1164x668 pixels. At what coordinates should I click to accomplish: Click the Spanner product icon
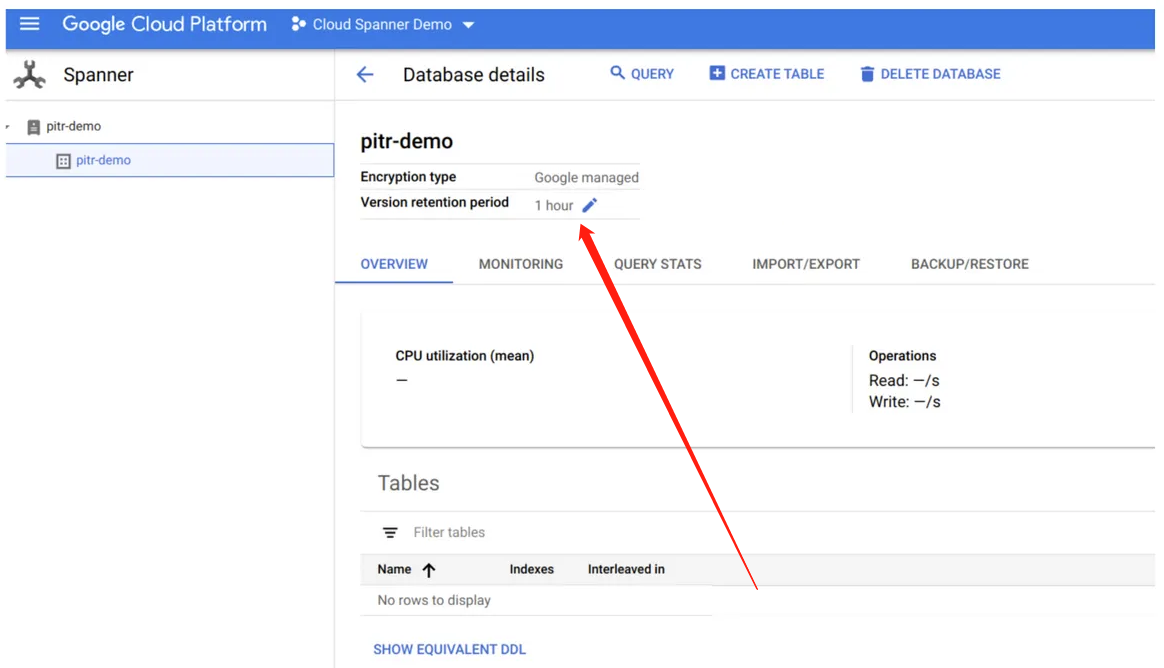(30, 75)
